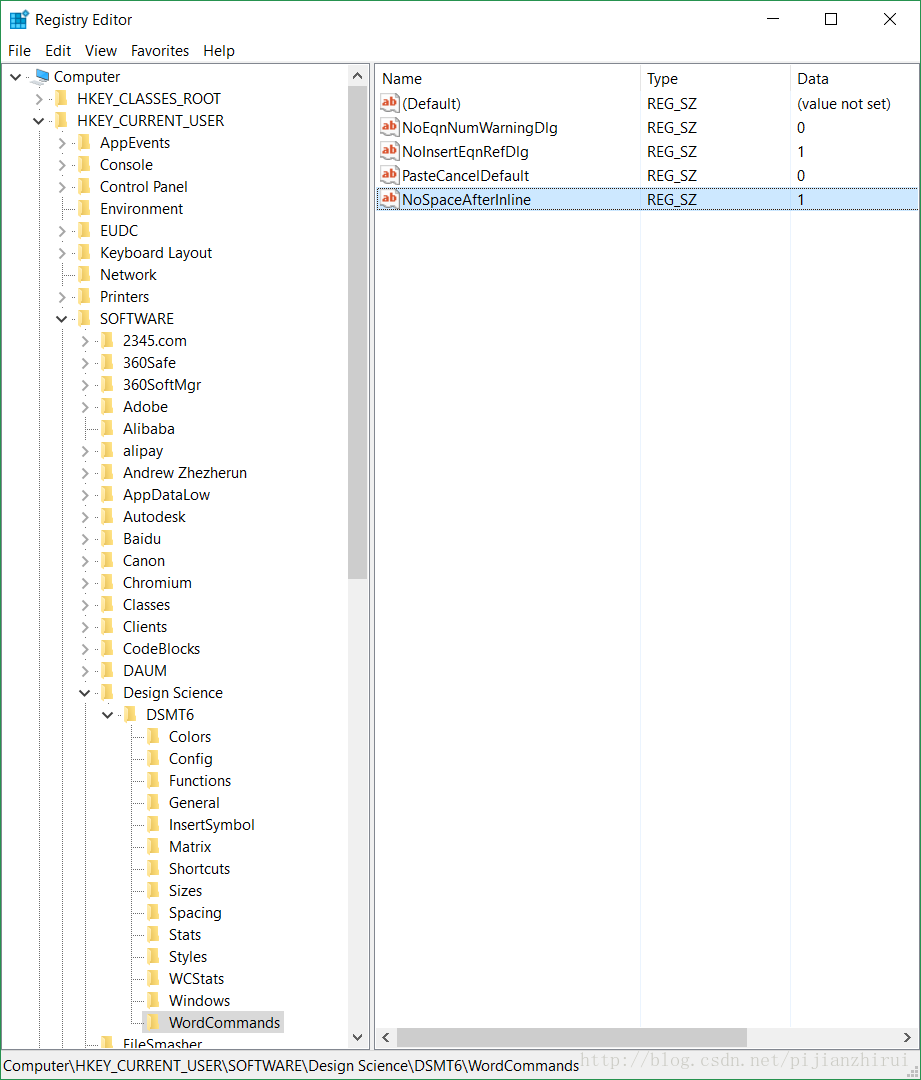Expand the Keyboard Layout key
The image size is (921, 1080).
pos(62,253)
